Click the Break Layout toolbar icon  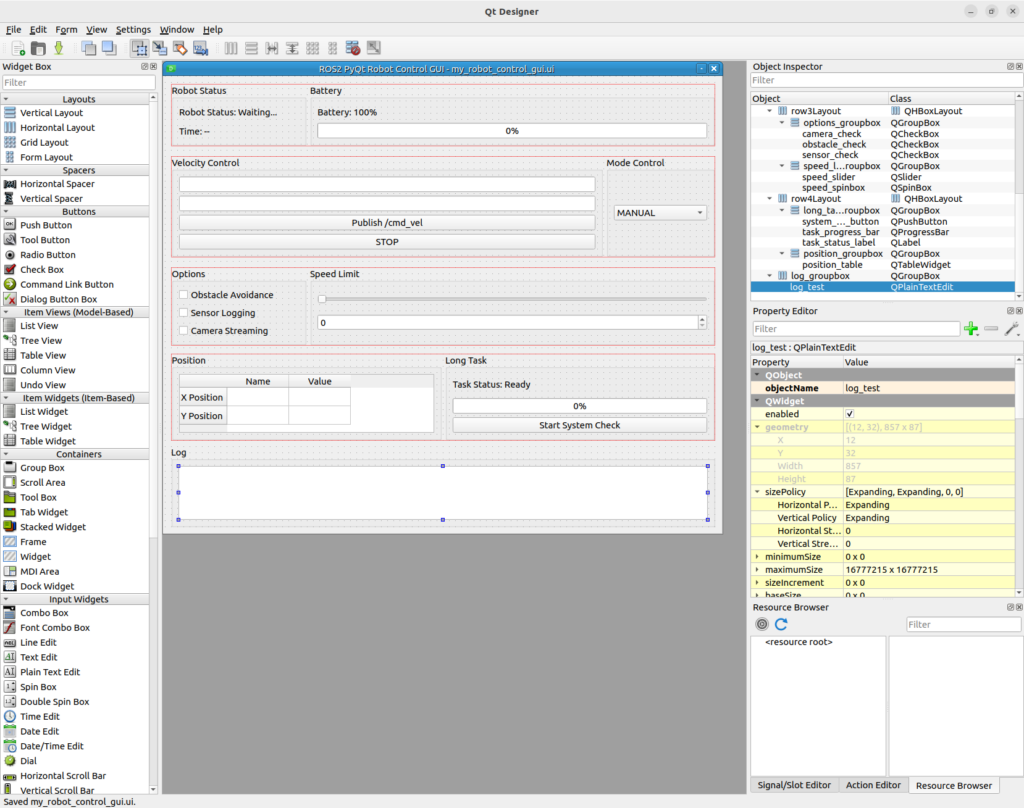click(353, 48)
